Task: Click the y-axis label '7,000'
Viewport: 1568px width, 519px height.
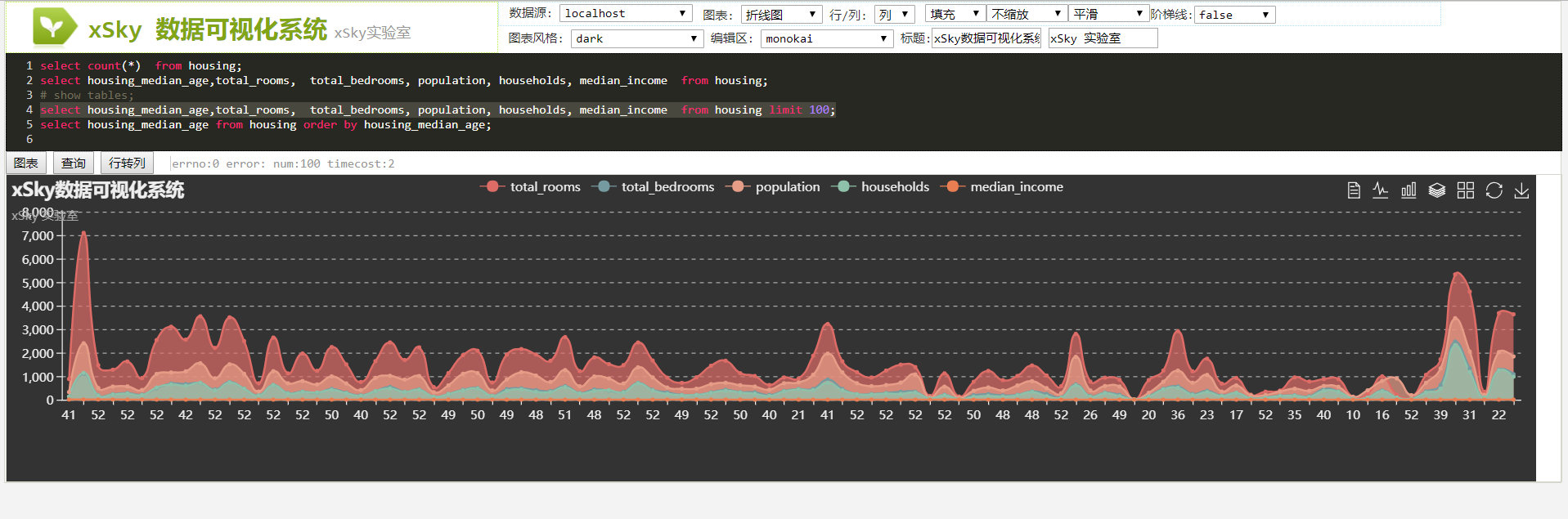Action: click(38, 236)
